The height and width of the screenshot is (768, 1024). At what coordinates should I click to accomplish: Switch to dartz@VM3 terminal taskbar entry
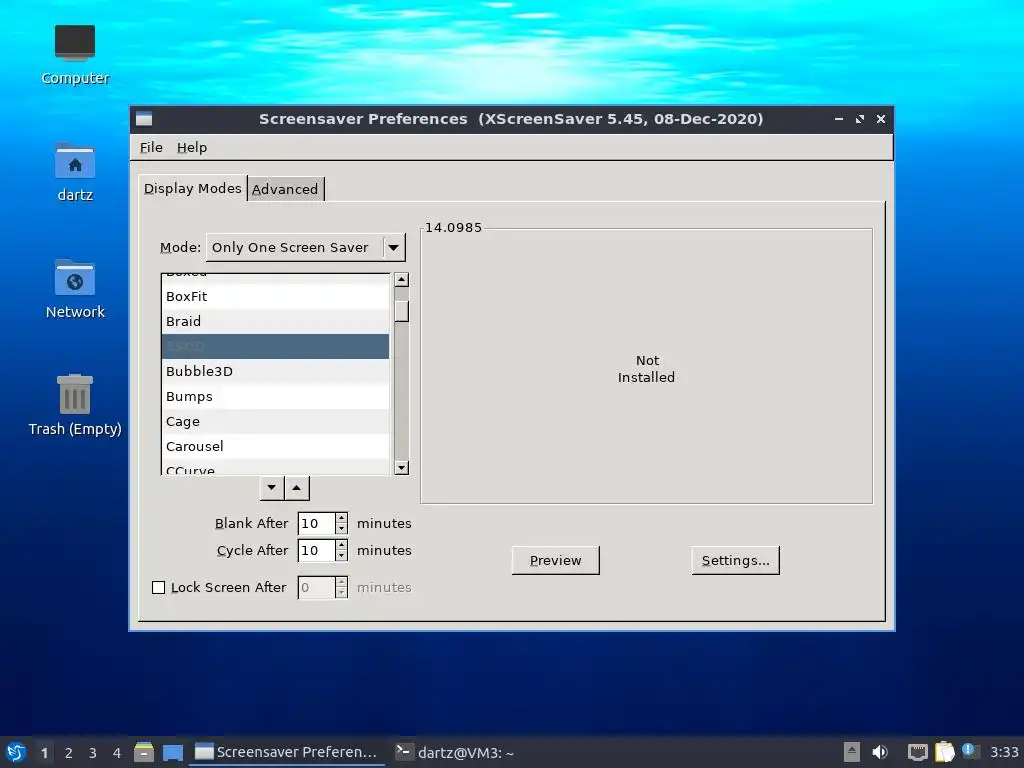coord(455,752)
